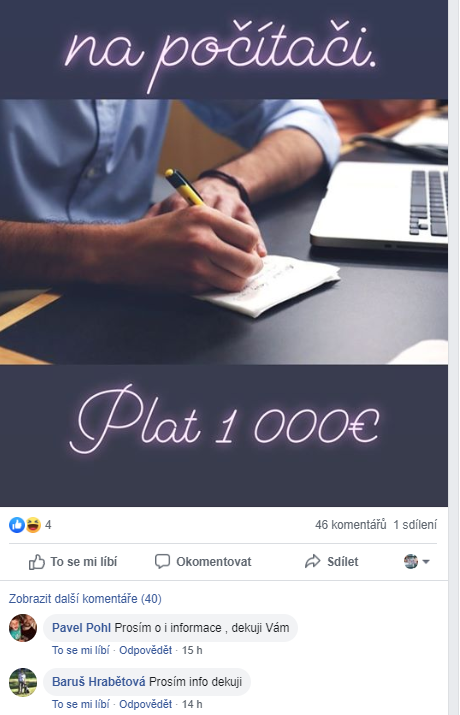Click the Sdílet button
This screenshot has width=460, height=715.
tap(331, 561)
